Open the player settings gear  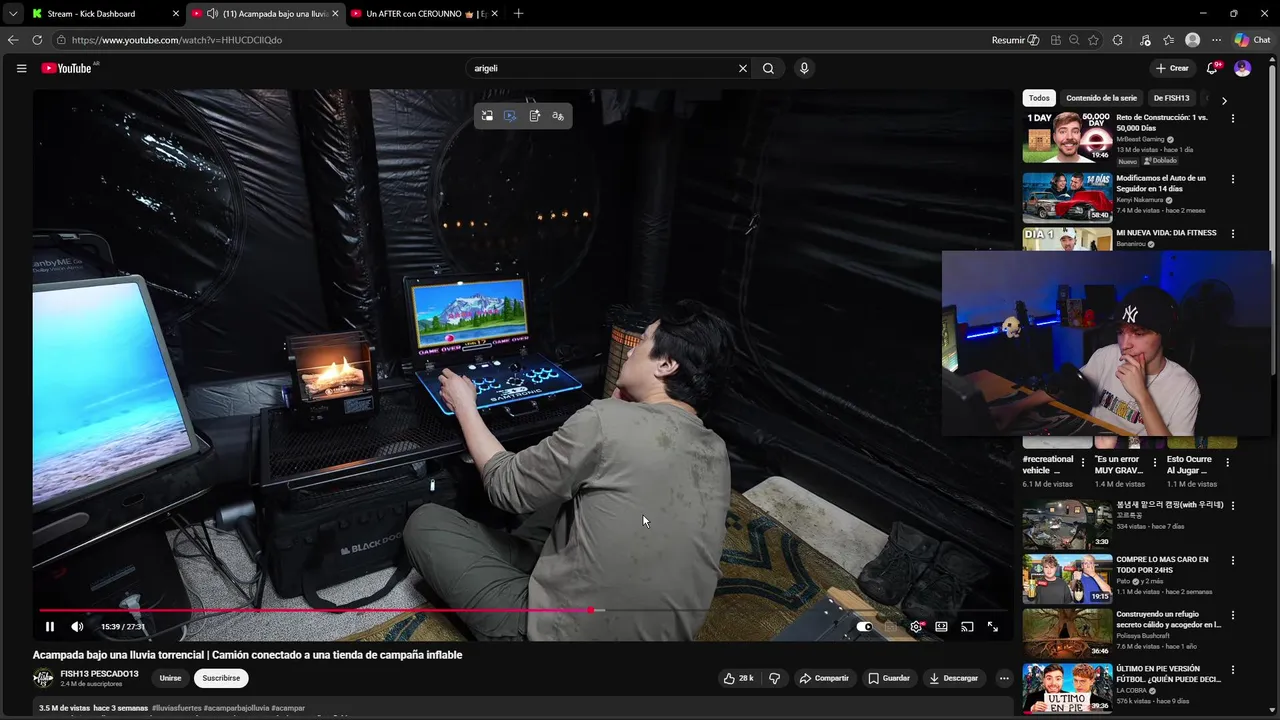coord(916,627)
